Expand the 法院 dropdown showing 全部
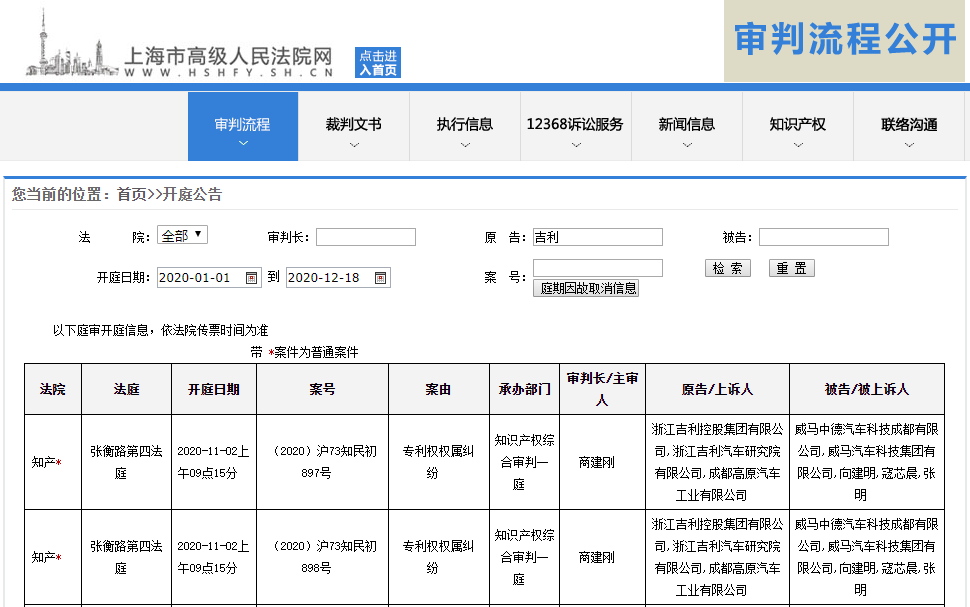The image size is (970, 607). click(183, 236)
